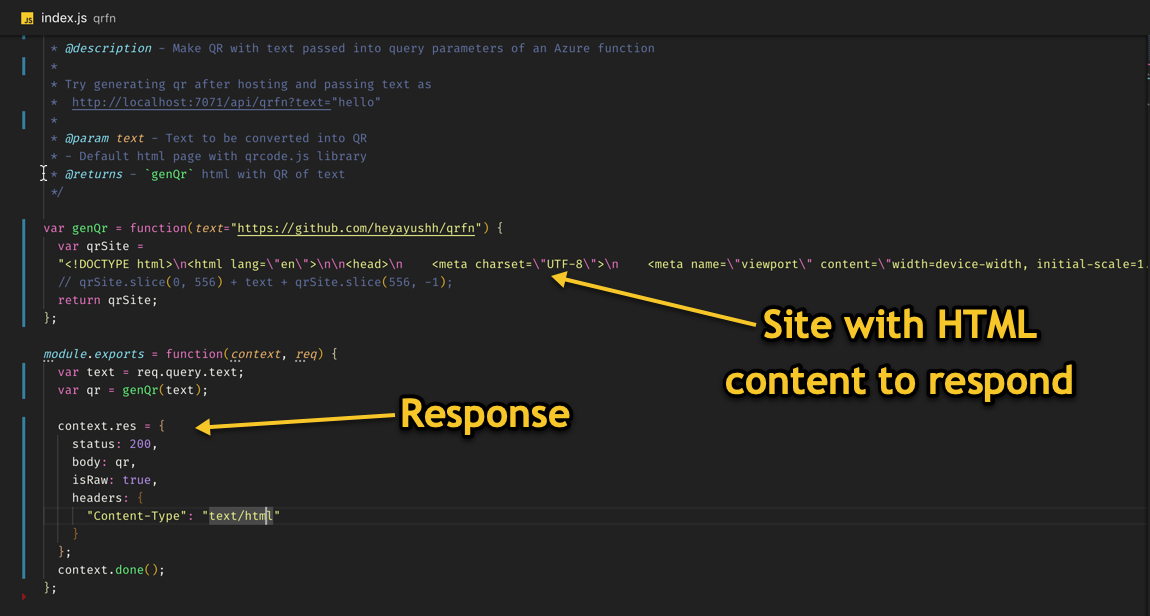The width and height of the screenshot is (1150, 616).
Task: Click the 'status: 200,' property
Action: click(x=114, y=444)
